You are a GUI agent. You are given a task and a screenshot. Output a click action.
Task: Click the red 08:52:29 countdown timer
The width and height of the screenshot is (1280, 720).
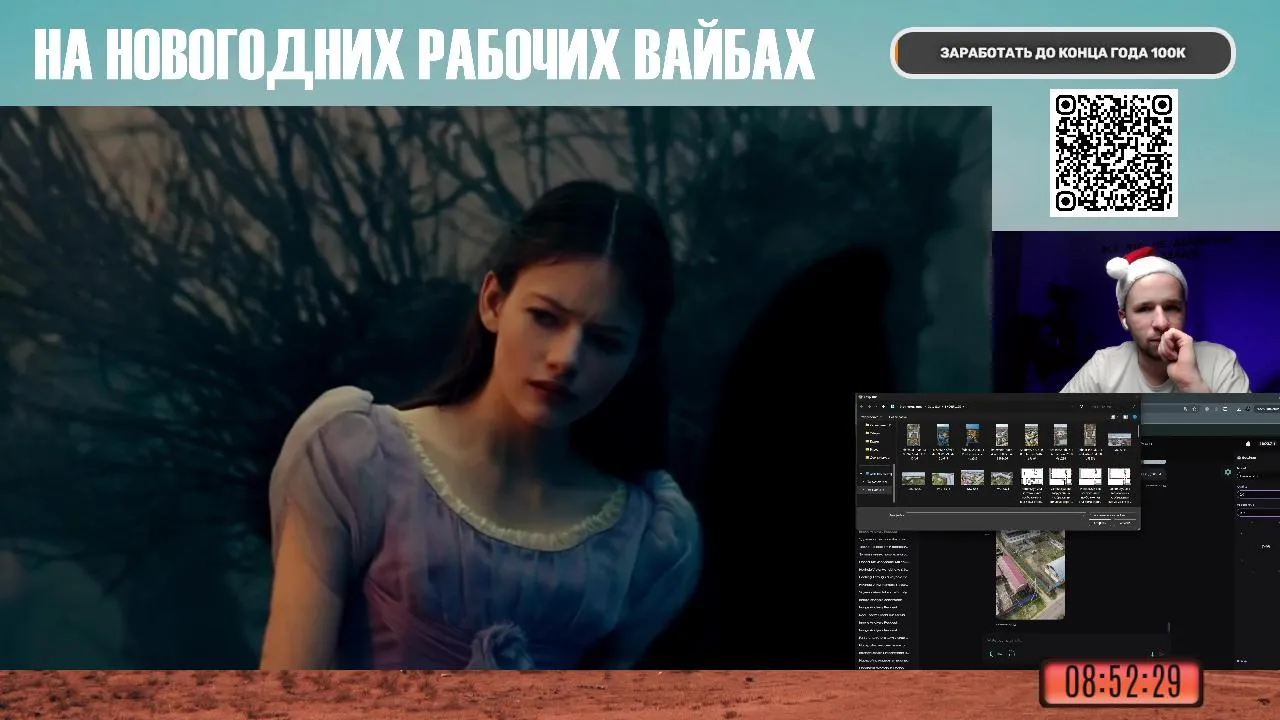(x=1121, y=683)
